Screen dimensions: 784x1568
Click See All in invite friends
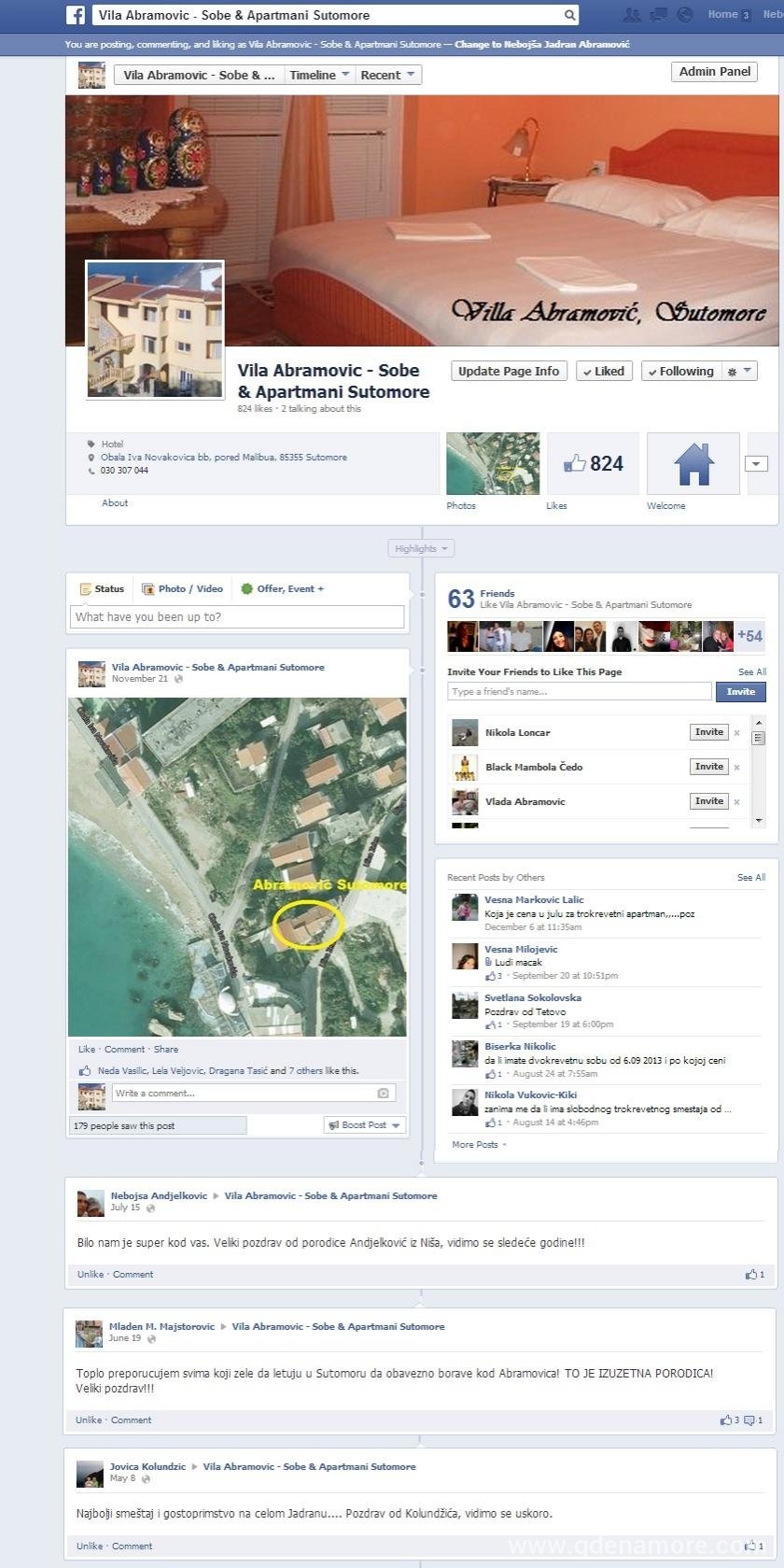click(x=752, y=672)
